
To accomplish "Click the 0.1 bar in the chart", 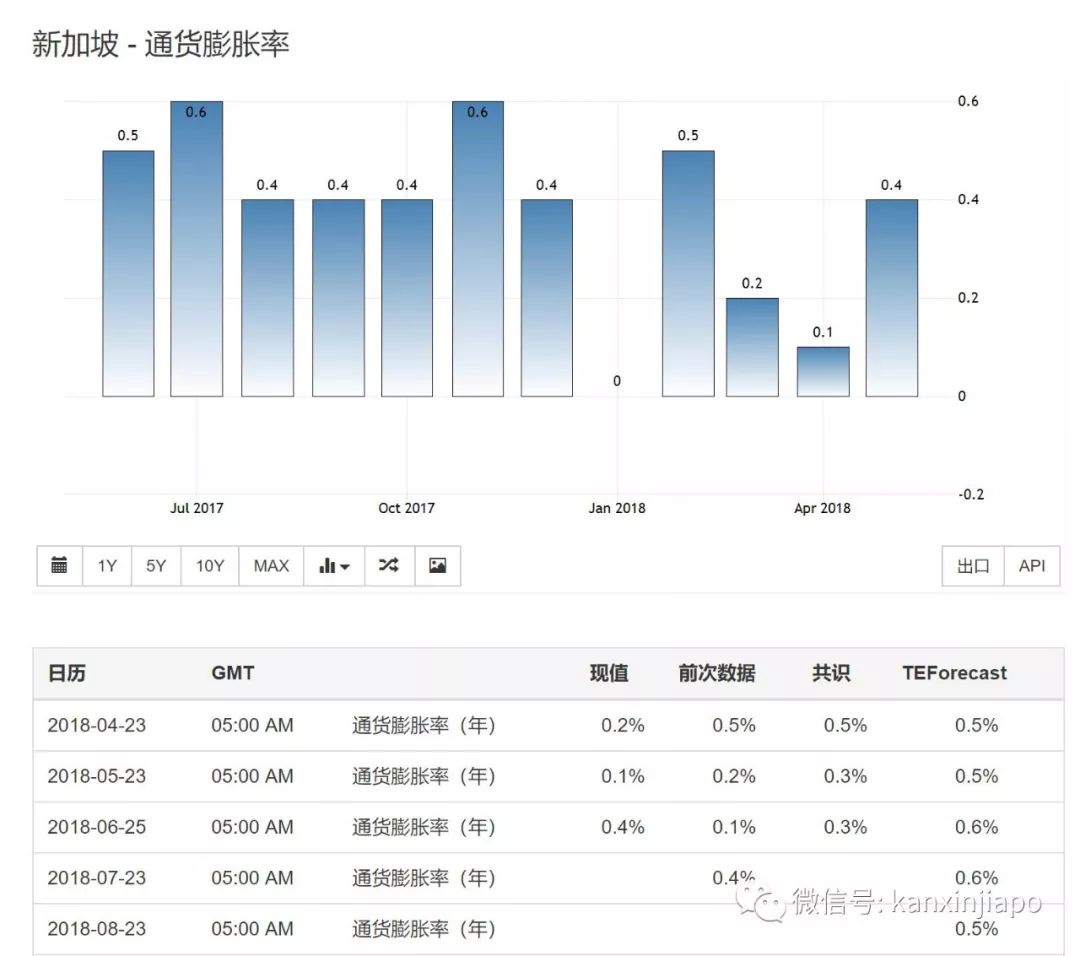I will pyautogui.click(x=823, y=372).
